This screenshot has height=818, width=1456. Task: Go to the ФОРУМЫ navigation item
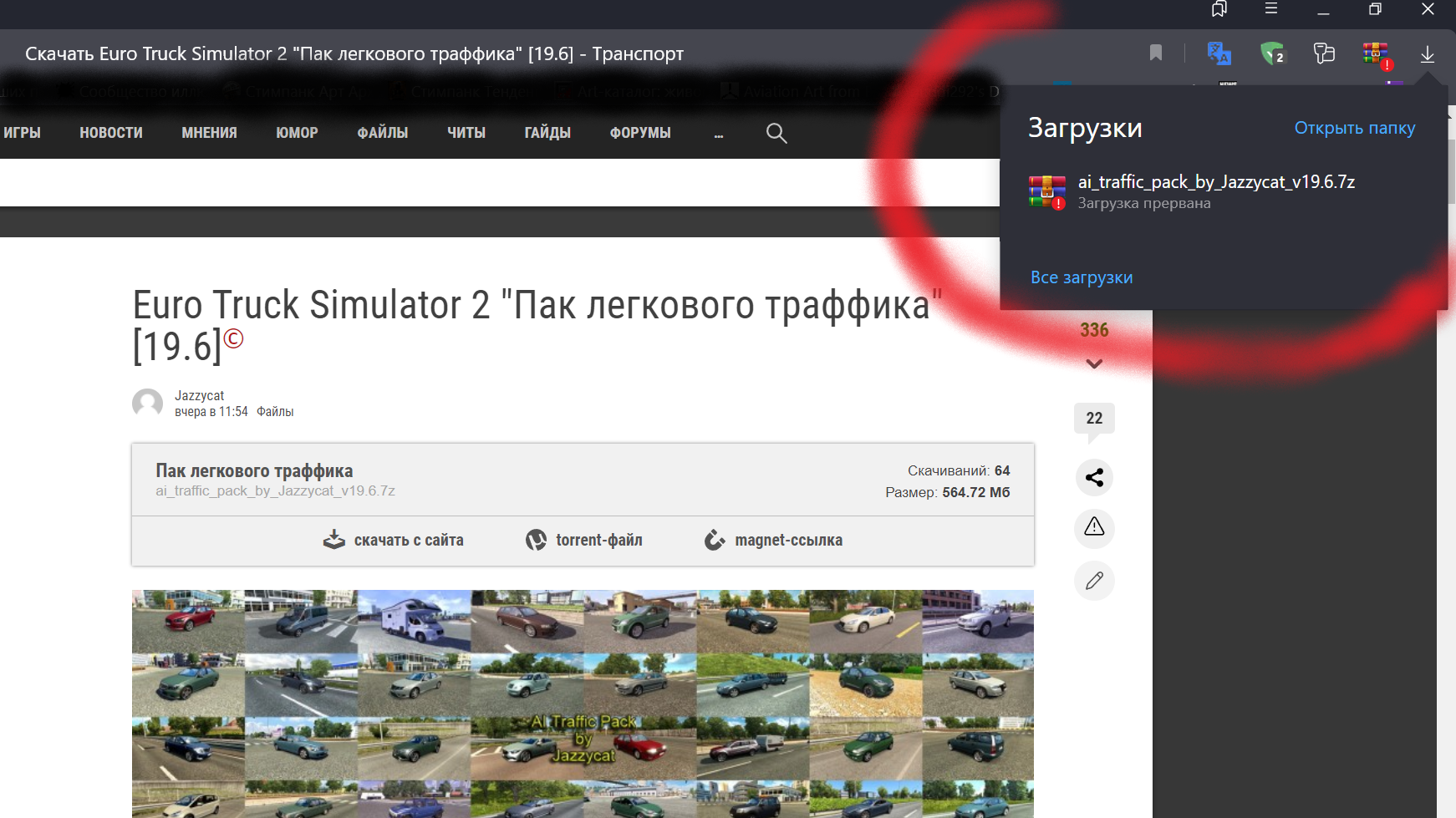point(639,133)
